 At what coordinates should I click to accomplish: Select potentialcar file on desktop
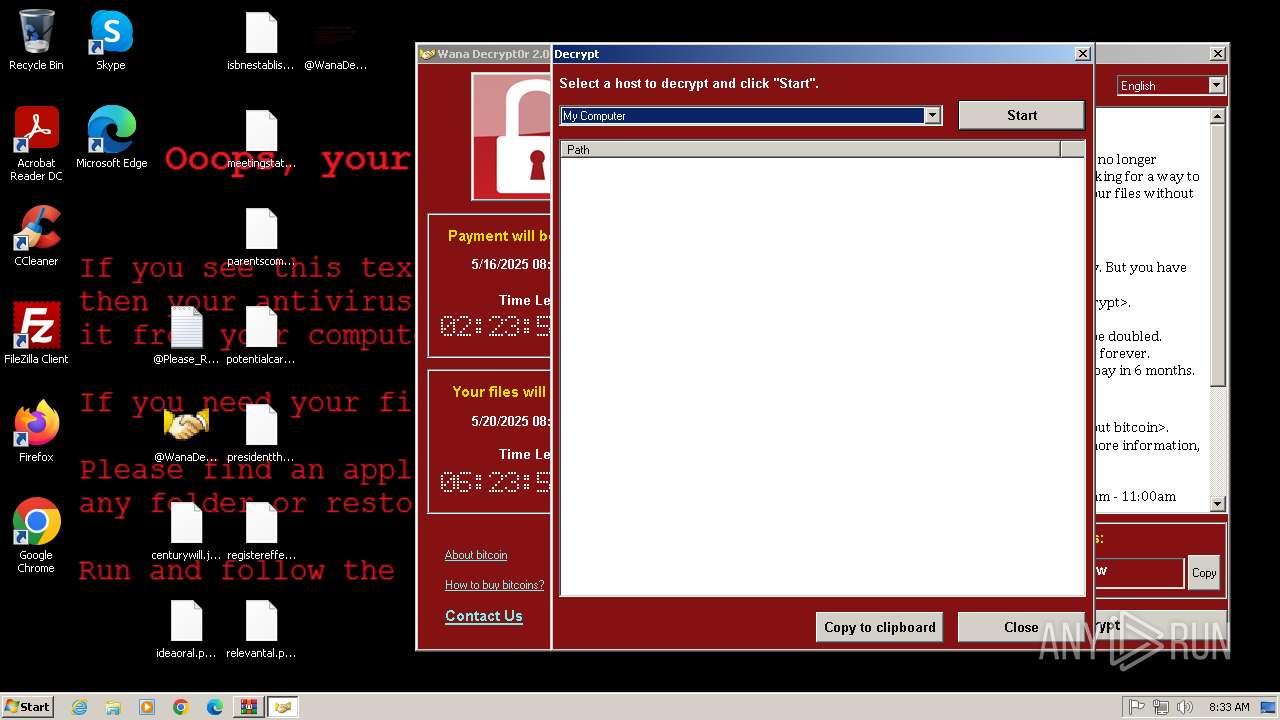(261, 335)
